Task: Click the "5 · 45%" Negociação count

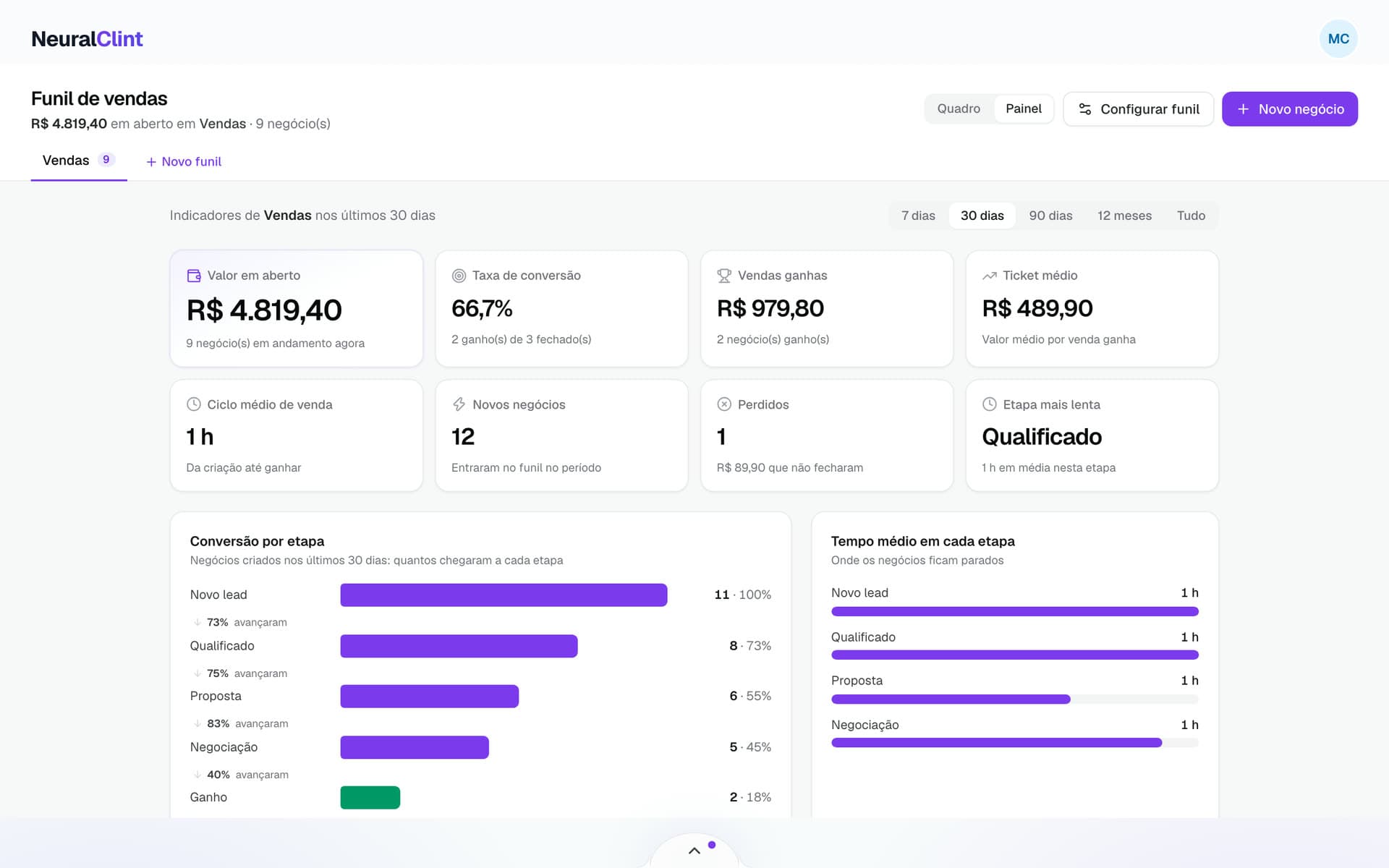Action: (x=750, y=747)
